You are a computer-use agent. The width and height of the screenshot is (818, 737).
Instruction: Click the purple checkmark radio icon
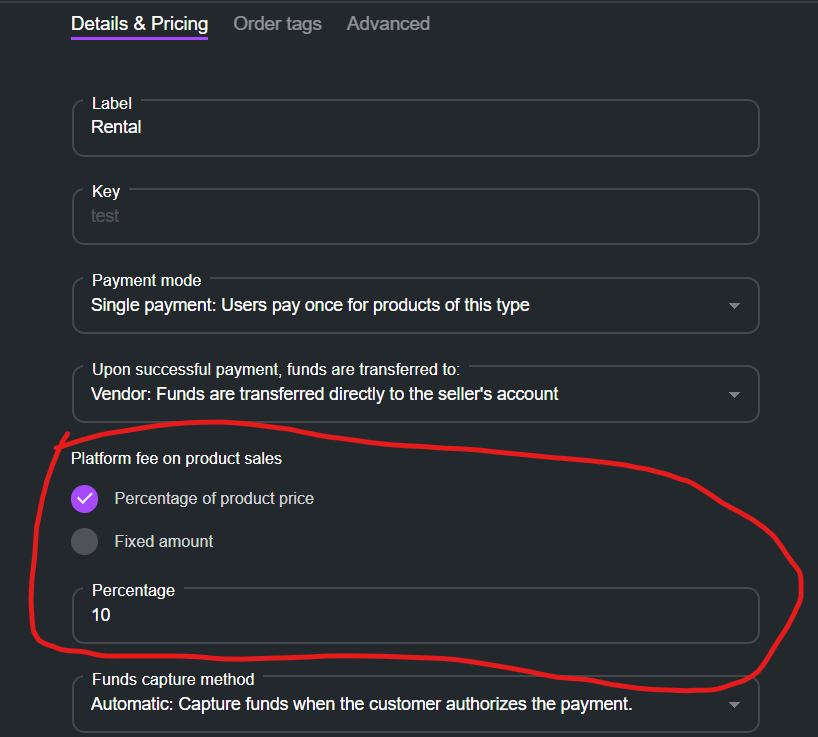click(85, 498)
